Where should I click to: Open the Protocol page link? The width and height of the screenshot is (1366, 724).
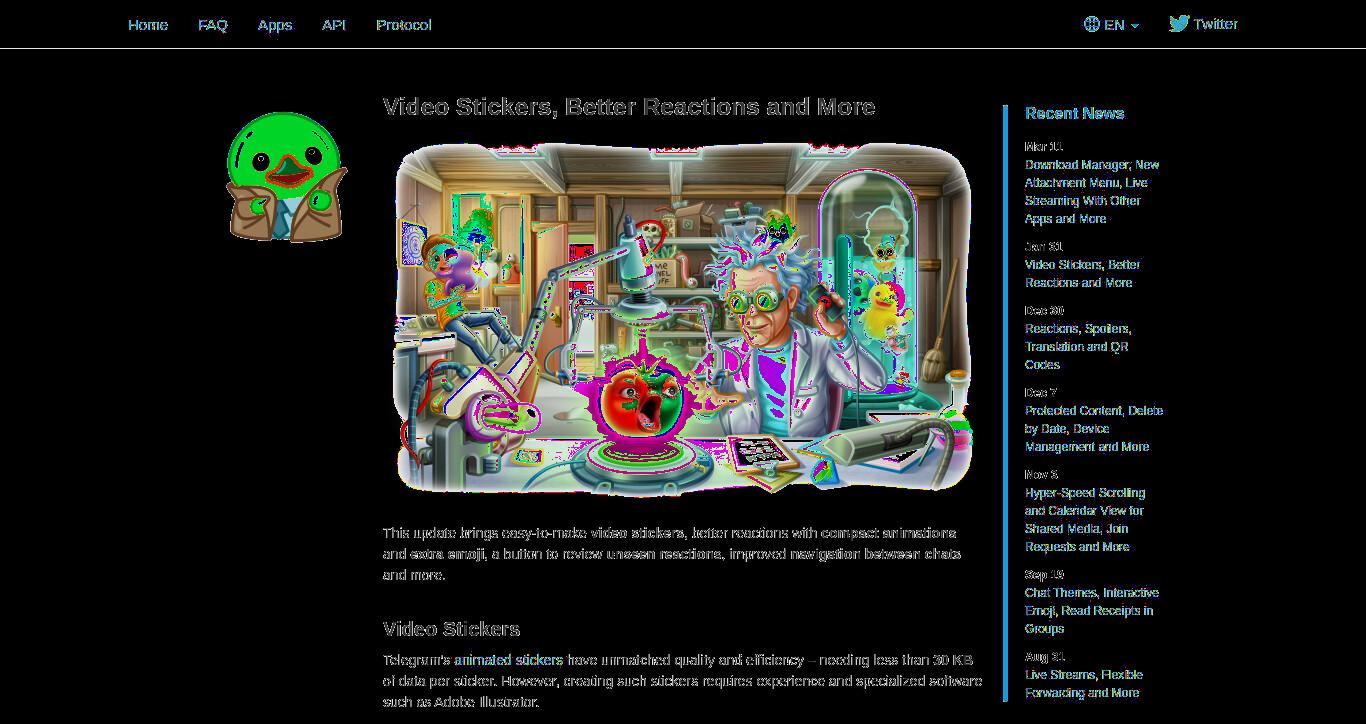[x=404, y=25]
